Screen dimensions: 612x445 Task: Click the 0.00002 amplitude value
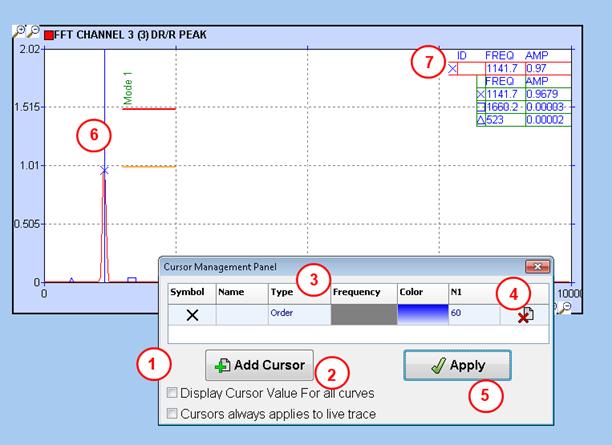[x=545, y=120]
